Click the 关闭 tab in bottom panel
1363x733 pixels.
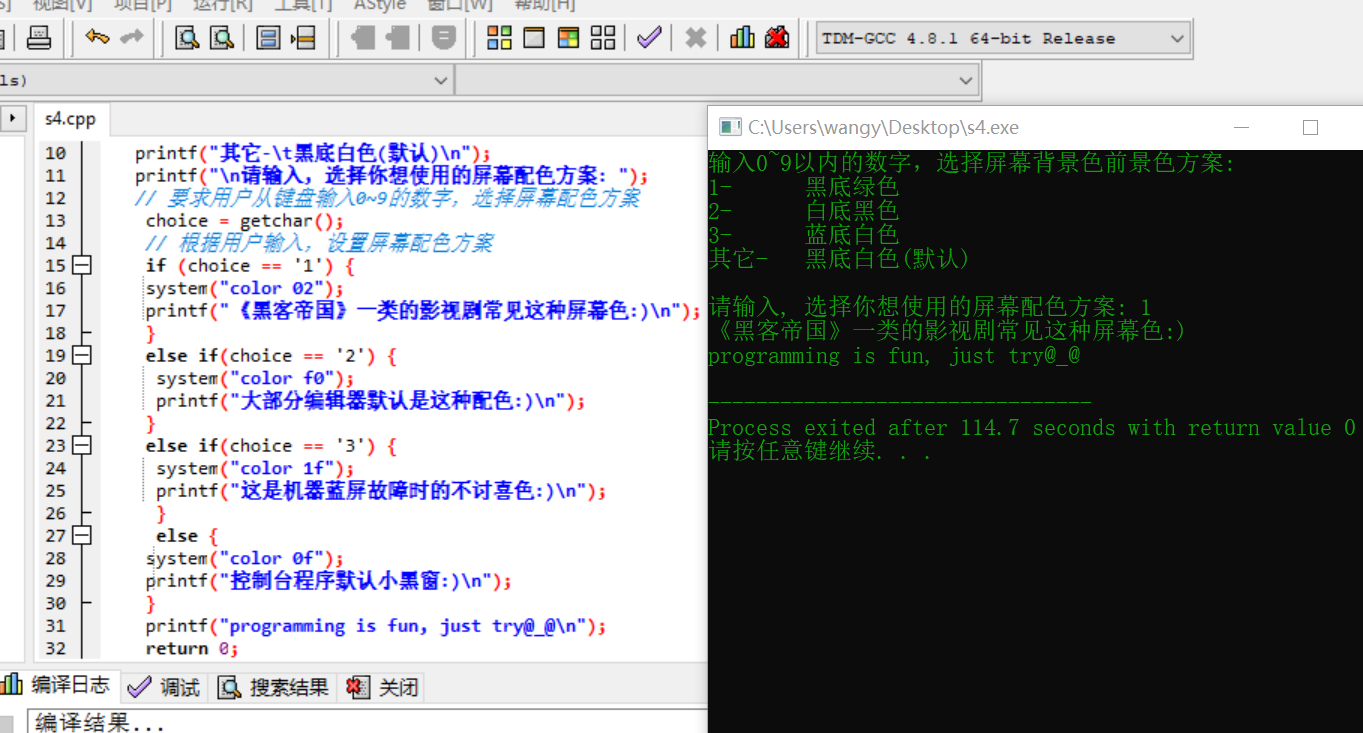tap(383, 687)
